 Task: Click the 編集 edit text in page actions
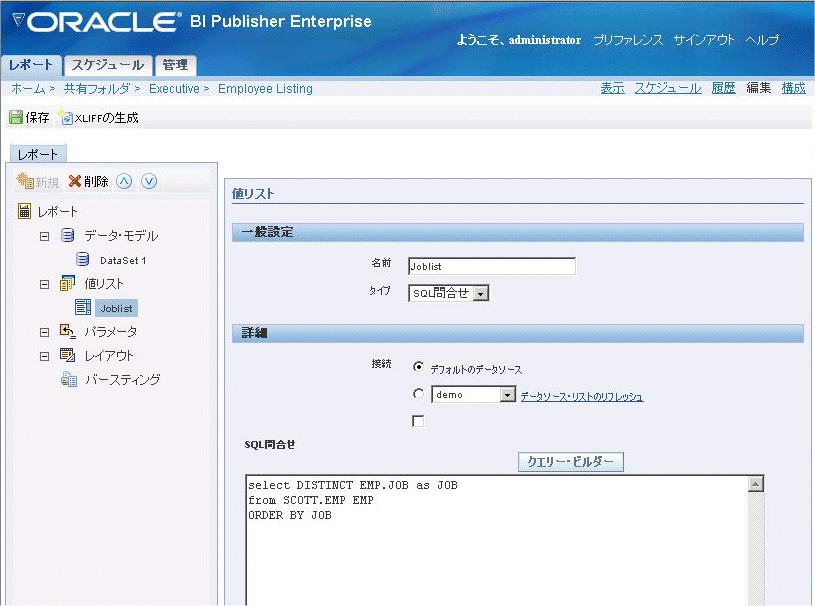[758, 88]
